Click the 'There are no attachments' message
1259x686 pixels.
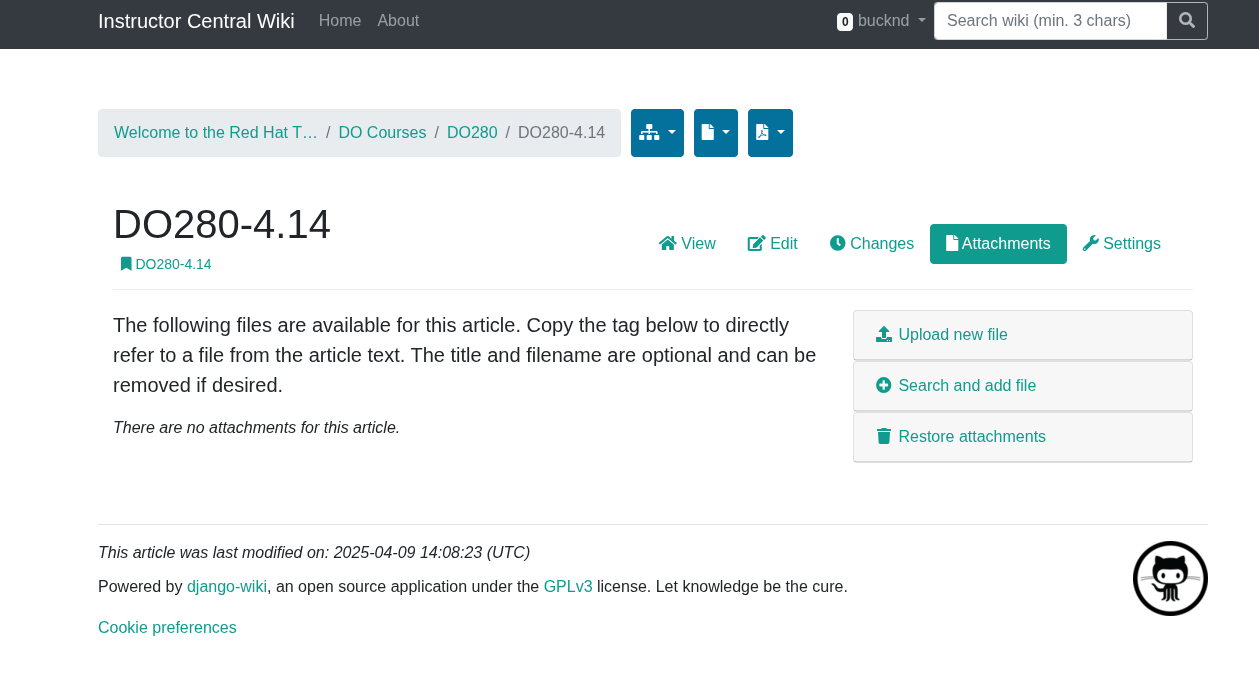tap(256, 428)
